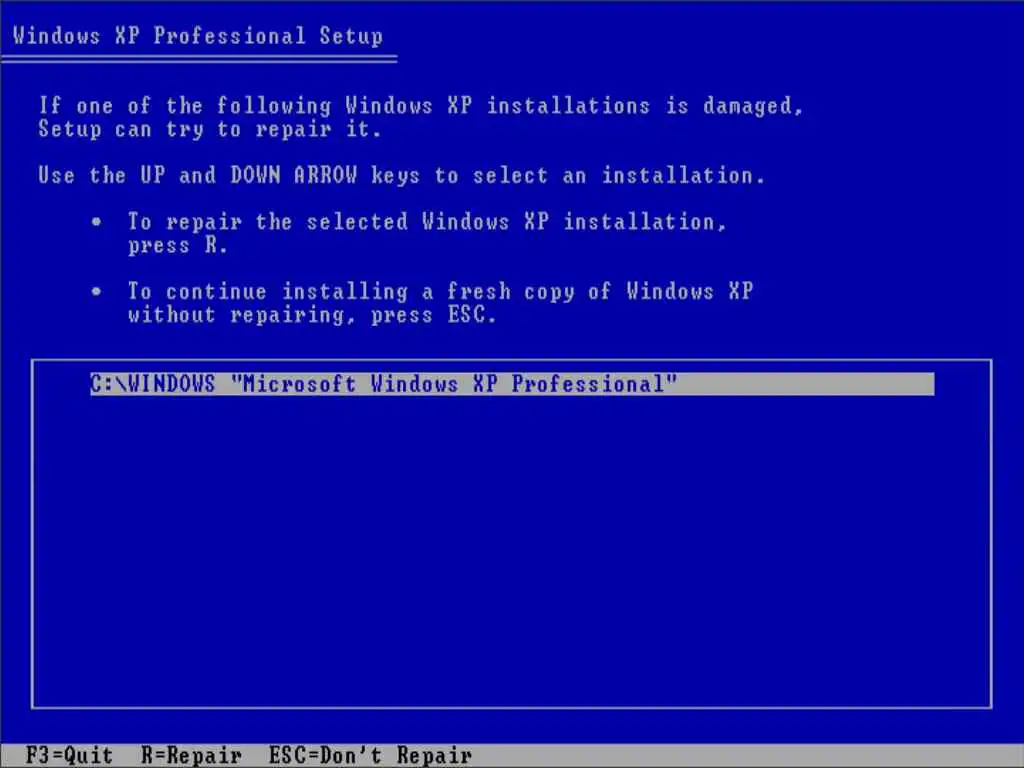Click 'To continue installing a fresh copy' line
This screenshot has height=768, width=1024.
coord(440,291)
